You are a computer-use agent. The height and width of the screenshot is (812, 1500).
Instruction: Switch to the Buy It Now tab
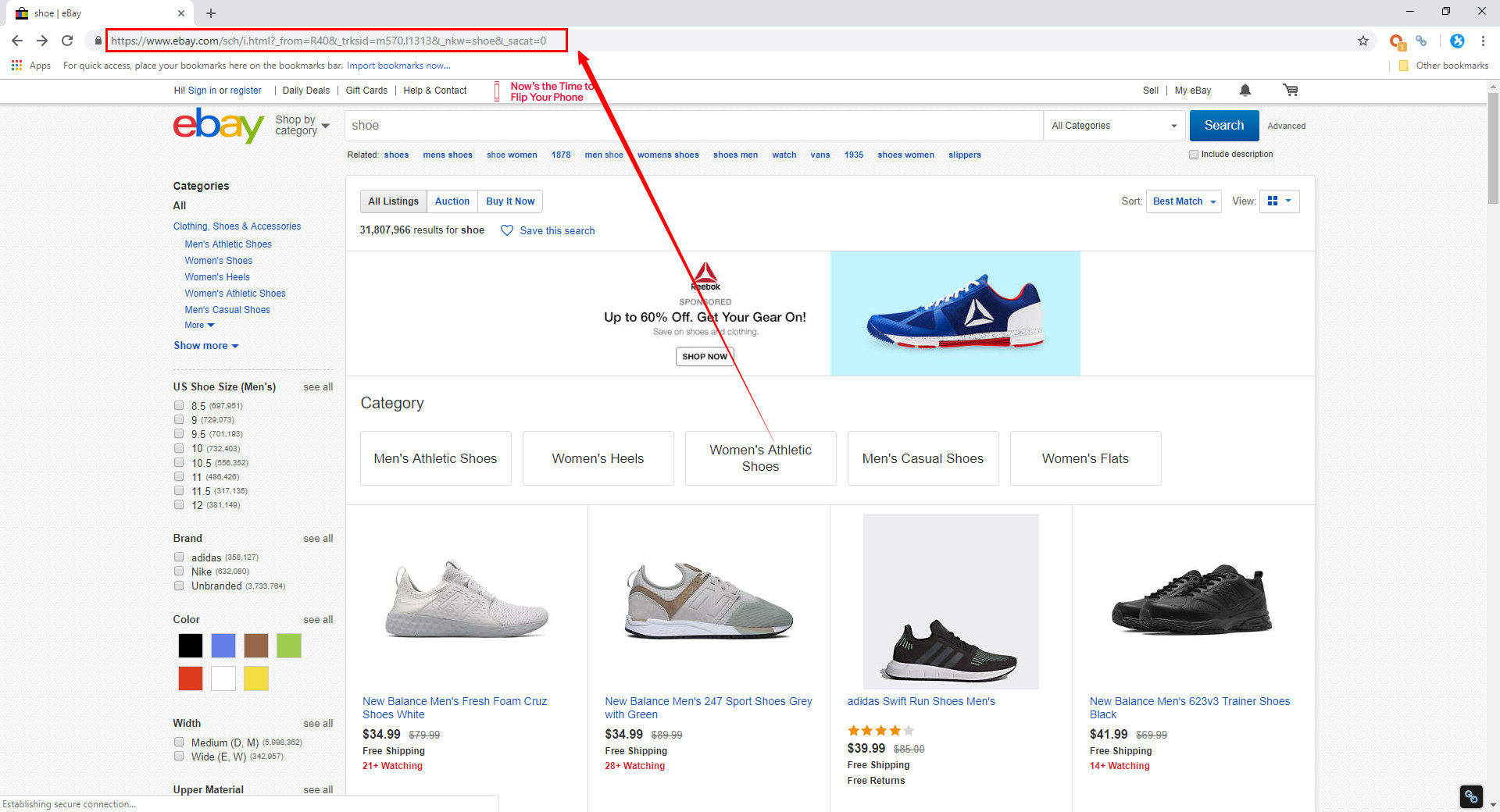510,201
